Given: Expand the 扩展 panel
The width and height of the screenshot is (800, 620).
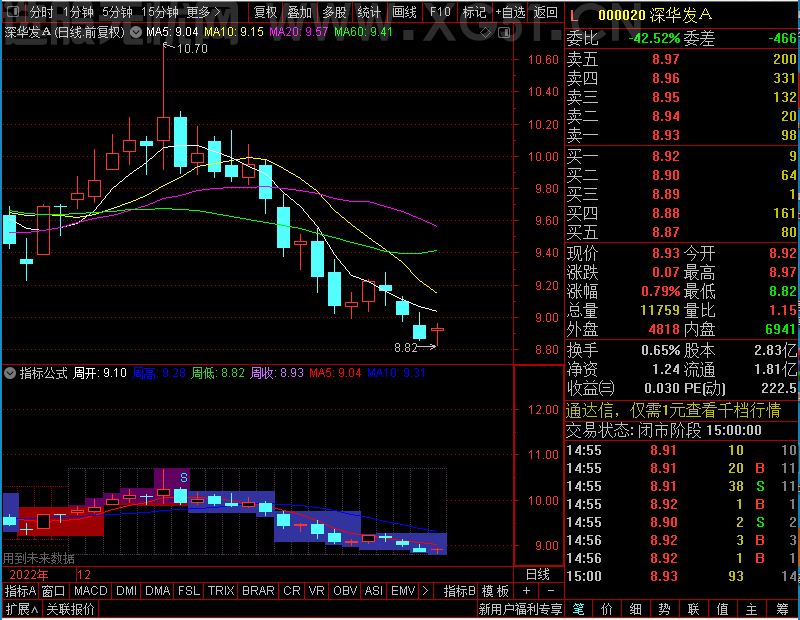Looking at the screenshot, I should point(21,609).
